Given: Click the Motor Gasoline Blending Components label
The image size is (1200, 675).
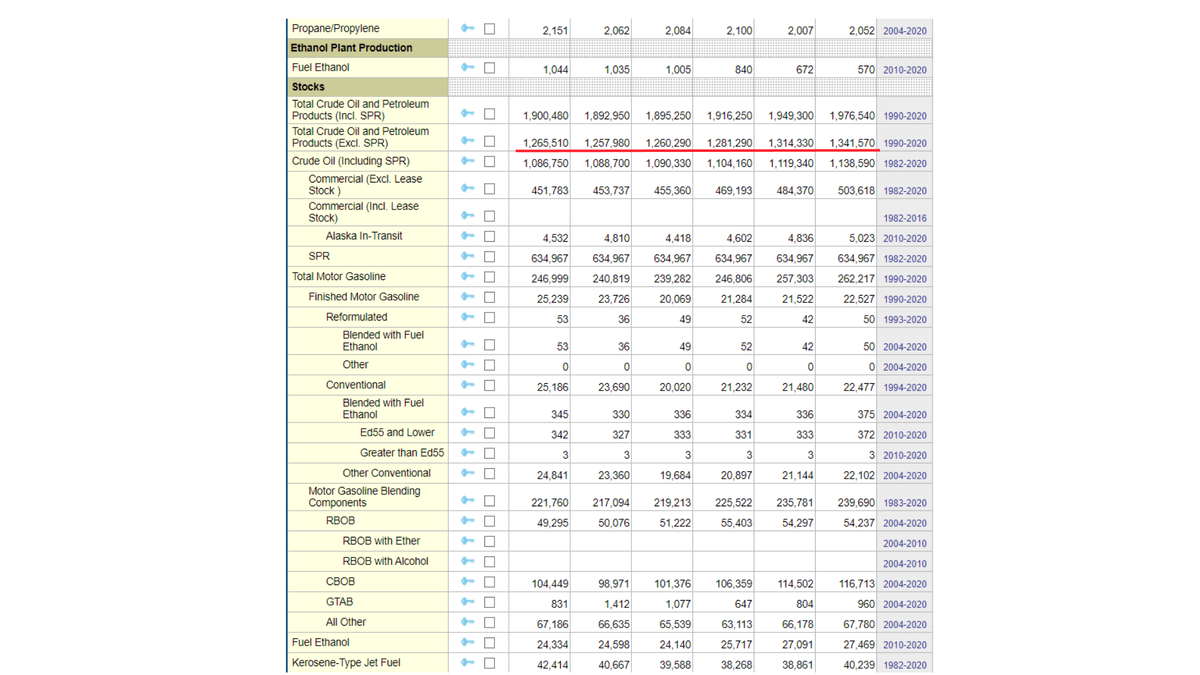Looking at the screenshot, I should click(364, 497).
